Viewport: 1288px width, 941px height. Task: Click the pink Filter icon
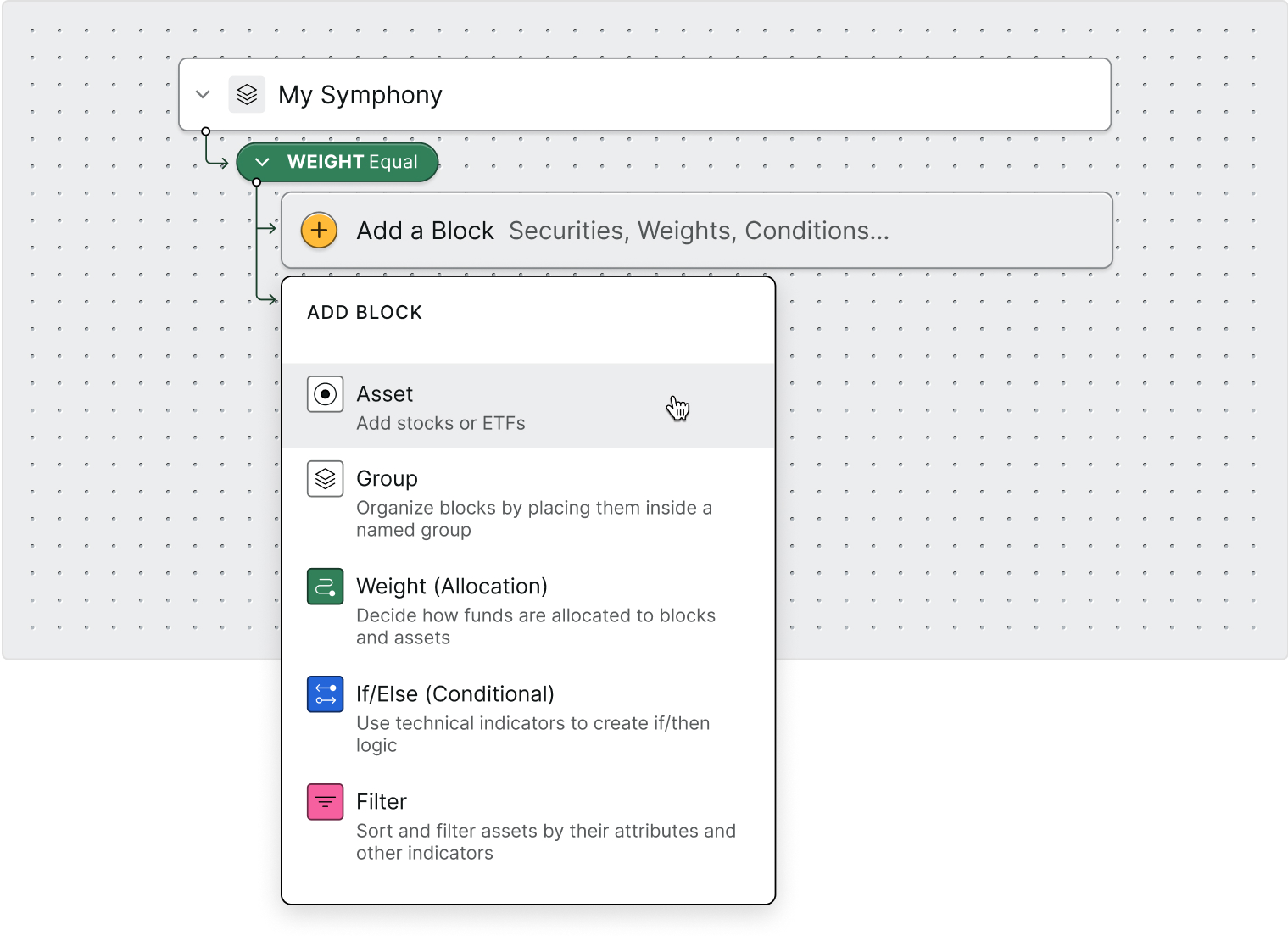326,802
